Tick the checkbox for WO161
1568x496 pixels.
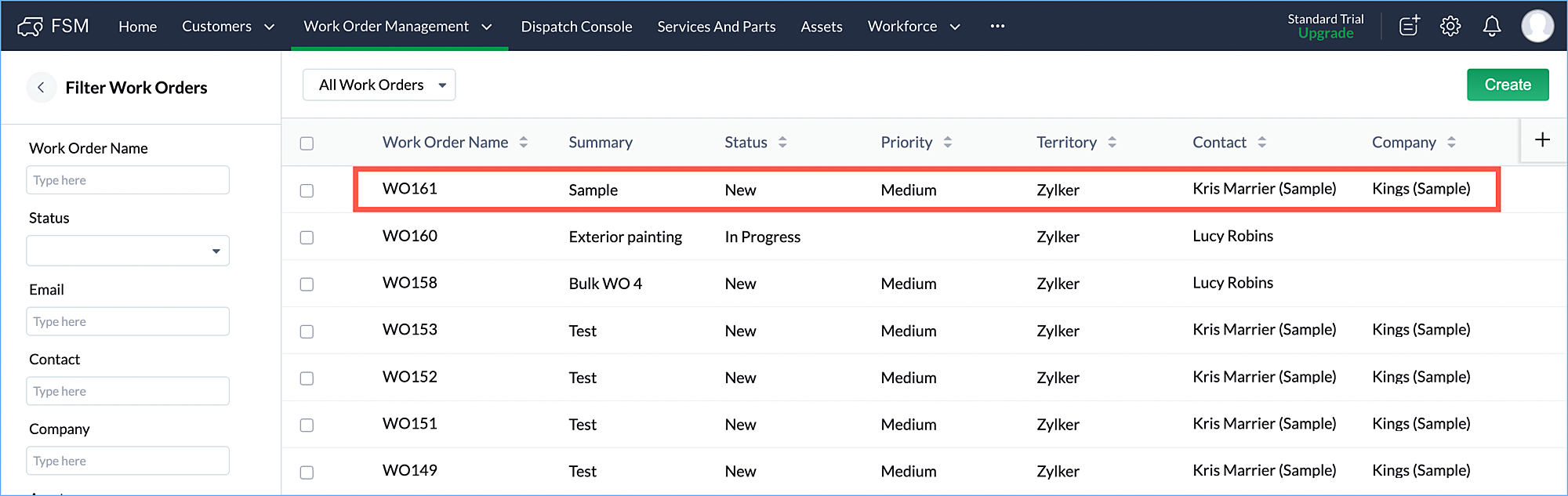tap(307, 190)
